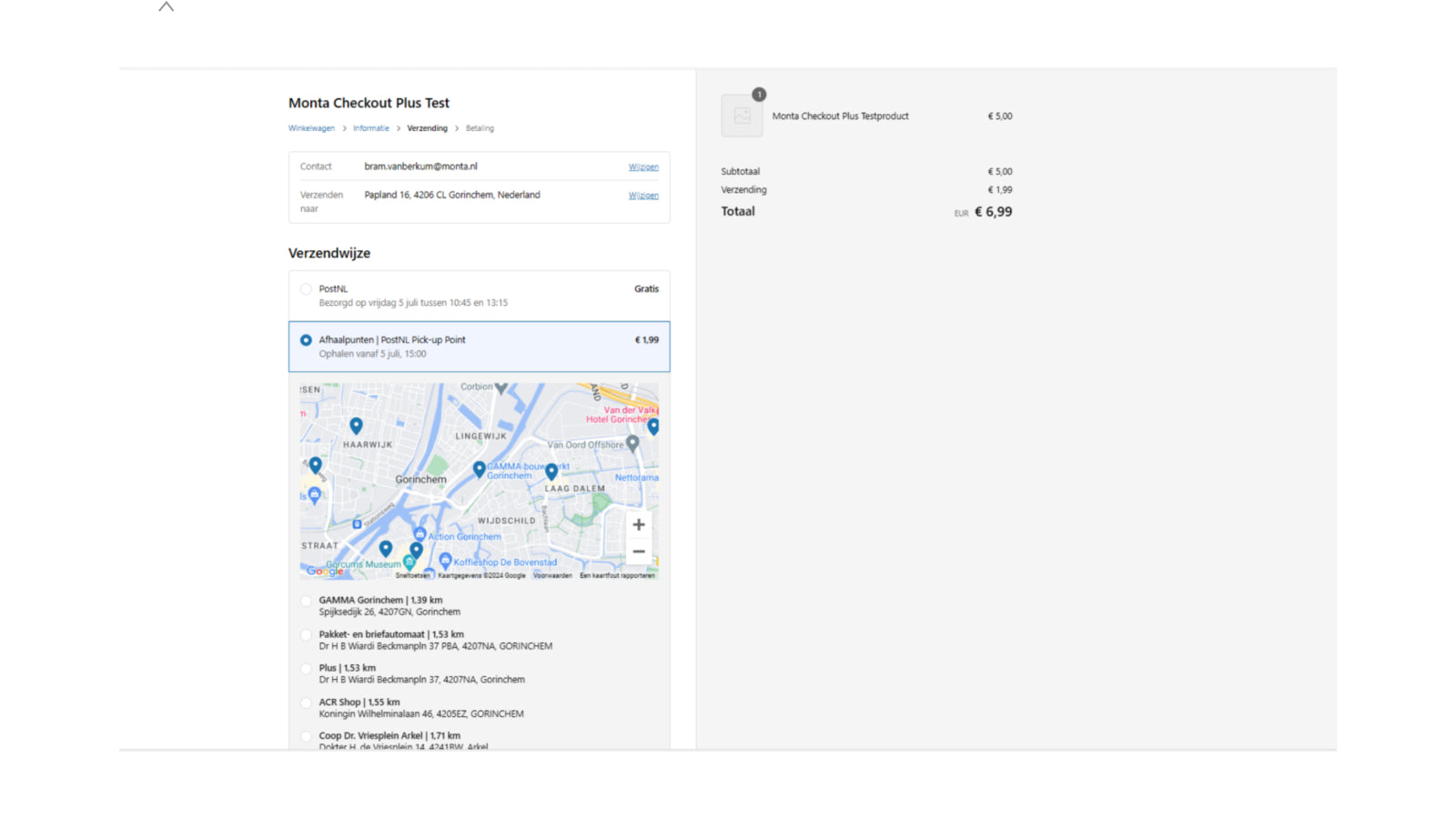Choose the Plus pickup location
This screenshot has width=1456, height=819.
coord(306,669)
